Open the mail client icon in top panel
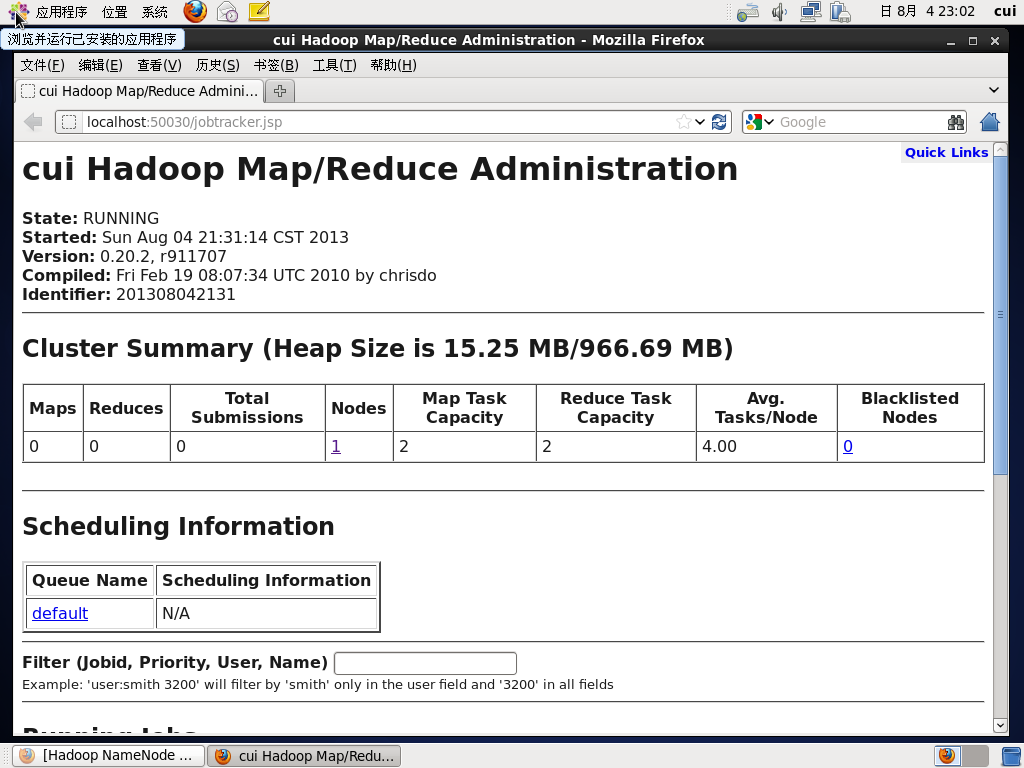Image resolution: width=1024 pixels, height=768 pixels. click(227, 11)
